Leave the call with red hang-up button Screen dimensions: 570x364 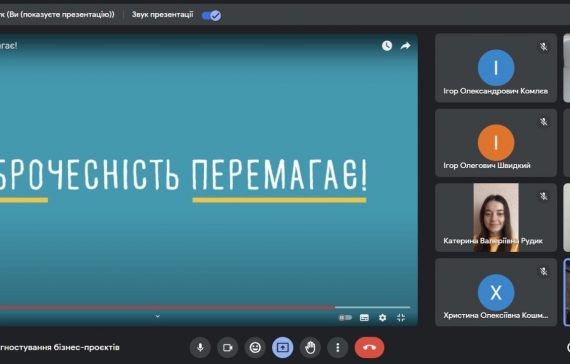click(369, 348)
